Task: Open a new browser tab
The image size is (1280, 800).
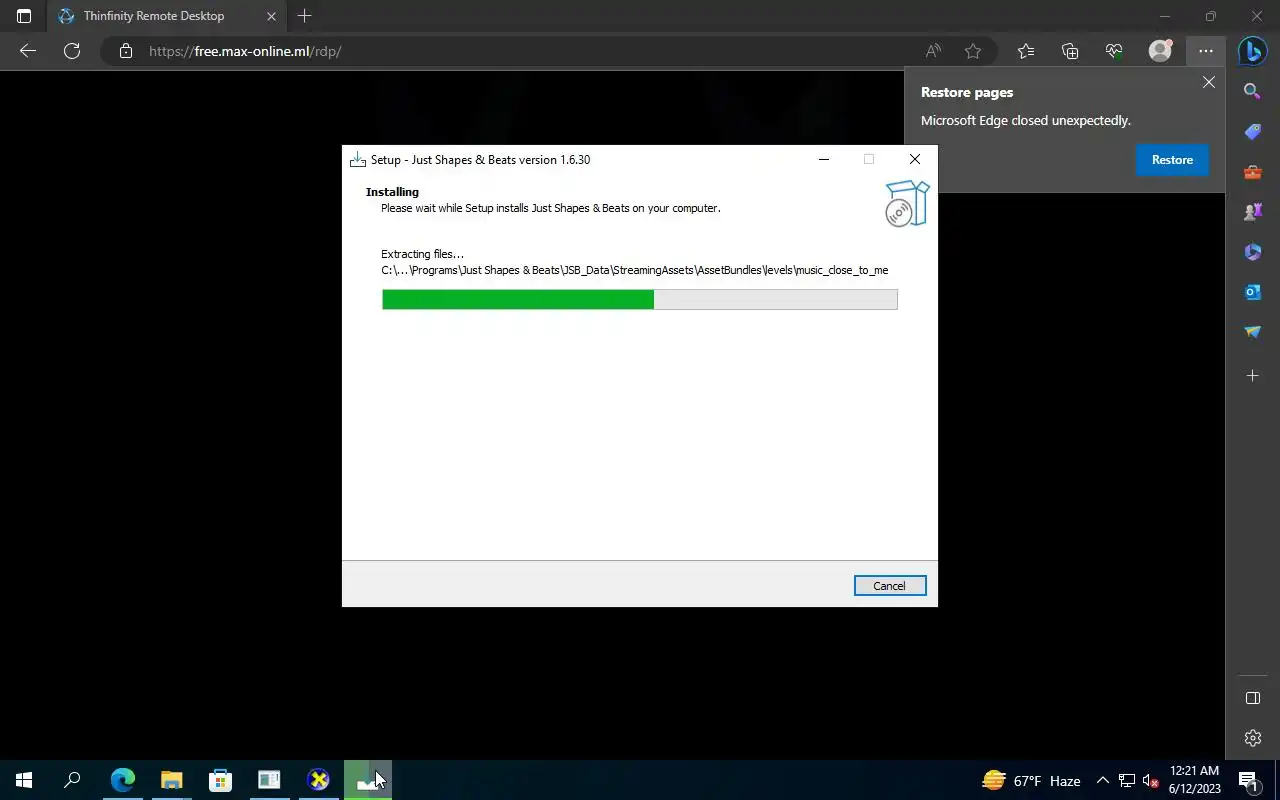Action: click(305, 16)
